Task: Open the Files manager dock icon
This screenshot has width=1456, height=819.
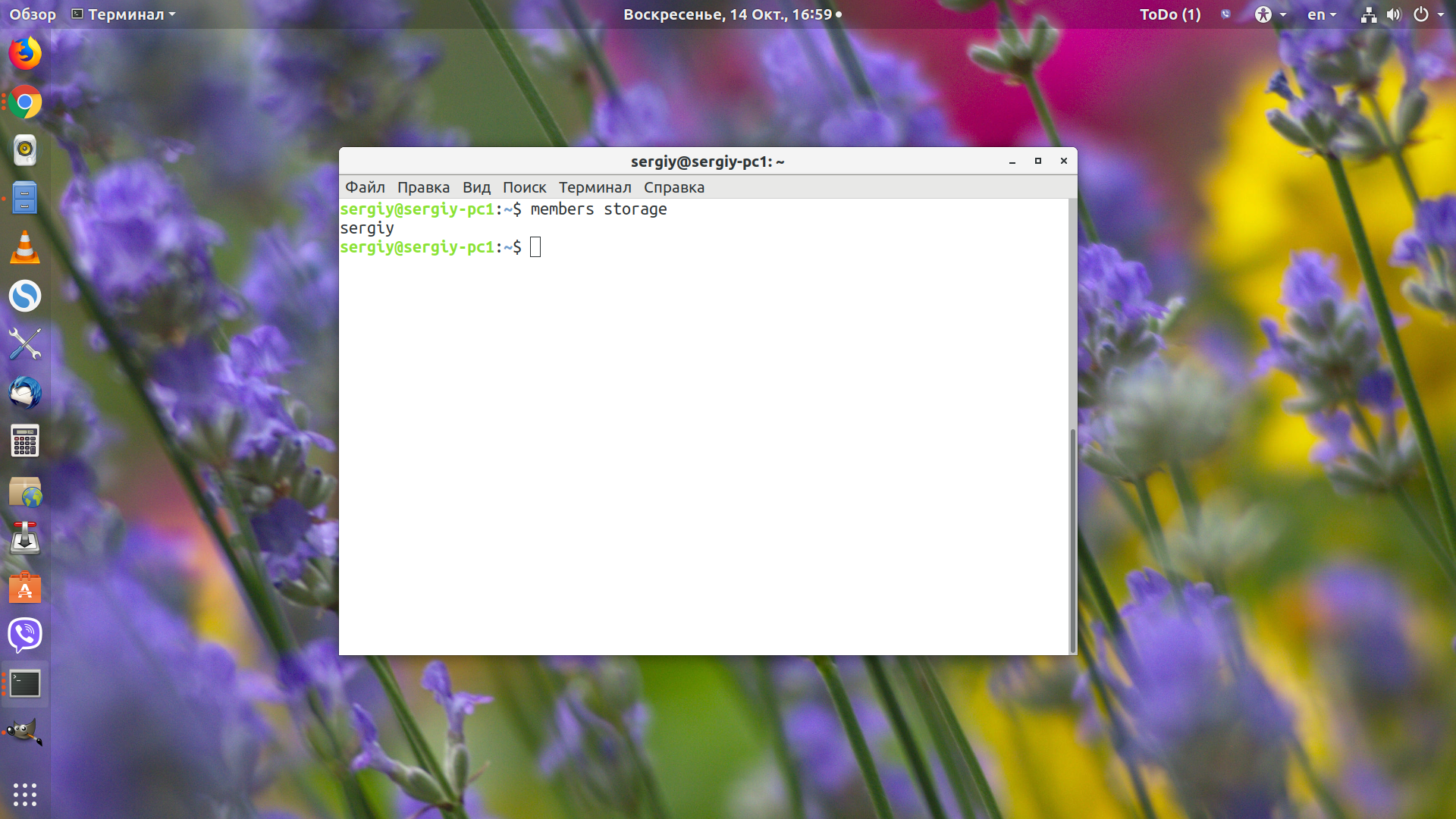Action: click(25, 199)
